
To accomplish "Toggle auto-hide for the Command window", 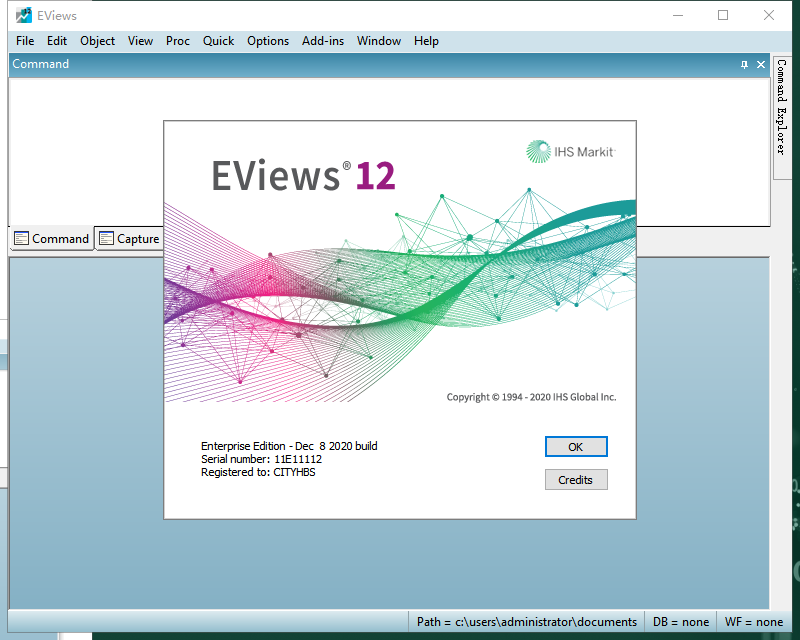I will 743,63.
